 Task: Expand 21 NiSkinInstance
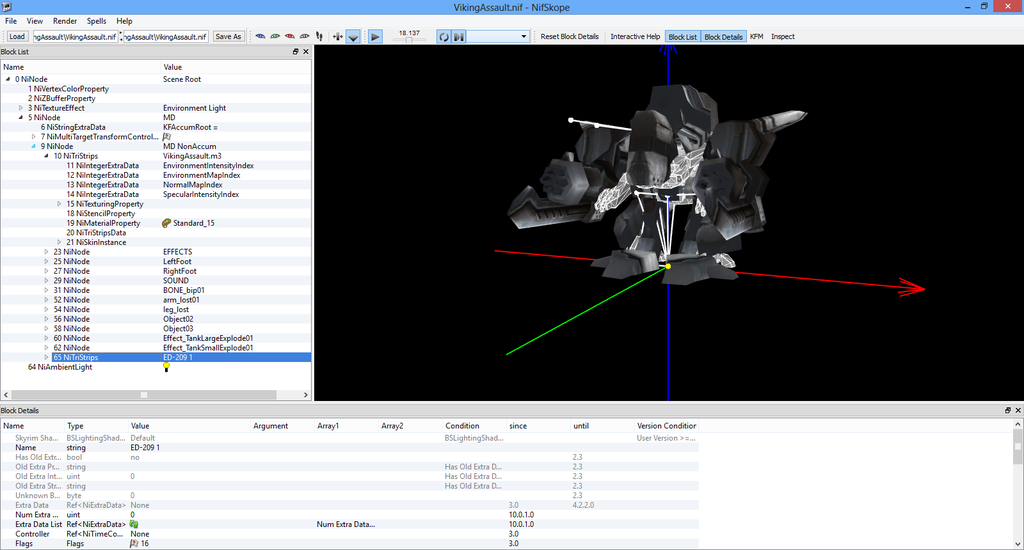click(59, 242)
